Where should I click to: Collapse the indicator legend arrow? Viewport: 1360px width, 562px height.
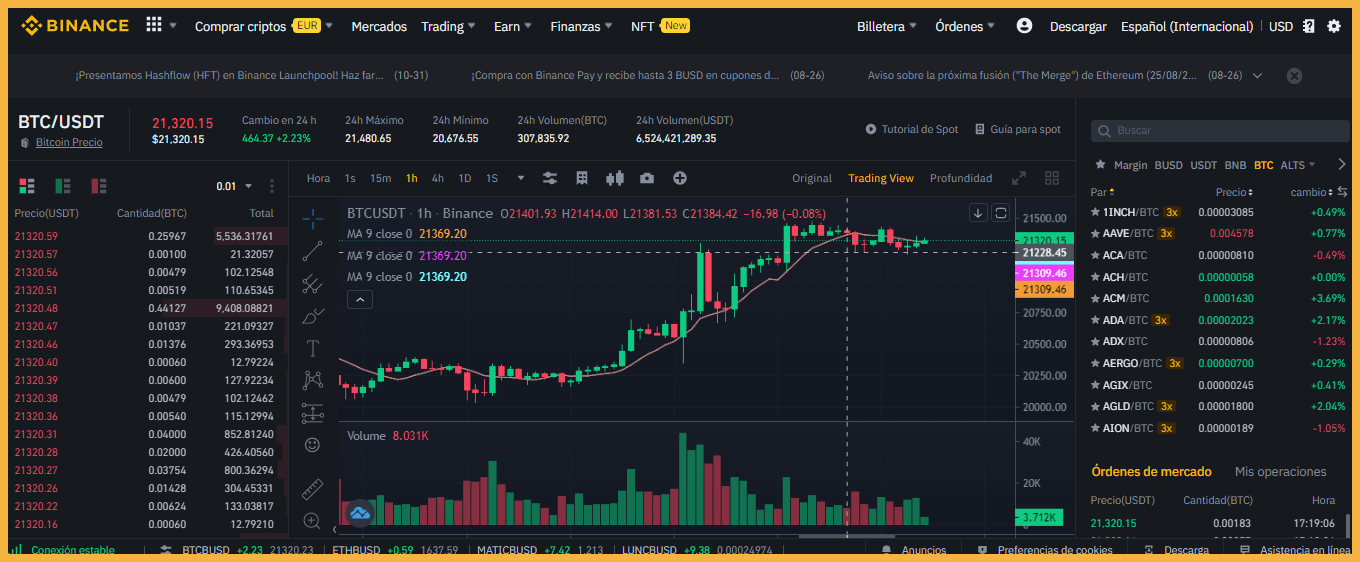[360, 299]
